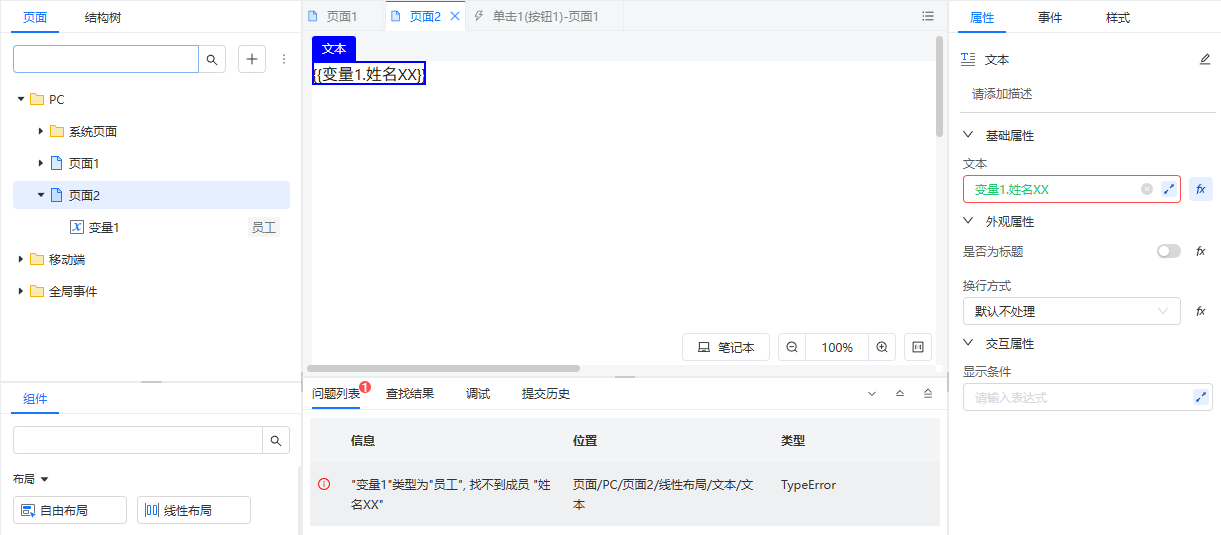Image resolution: width=1221 pixels, height=535 pixels.
Task: Zoom in the canvas
Action: tap(882, 347)
